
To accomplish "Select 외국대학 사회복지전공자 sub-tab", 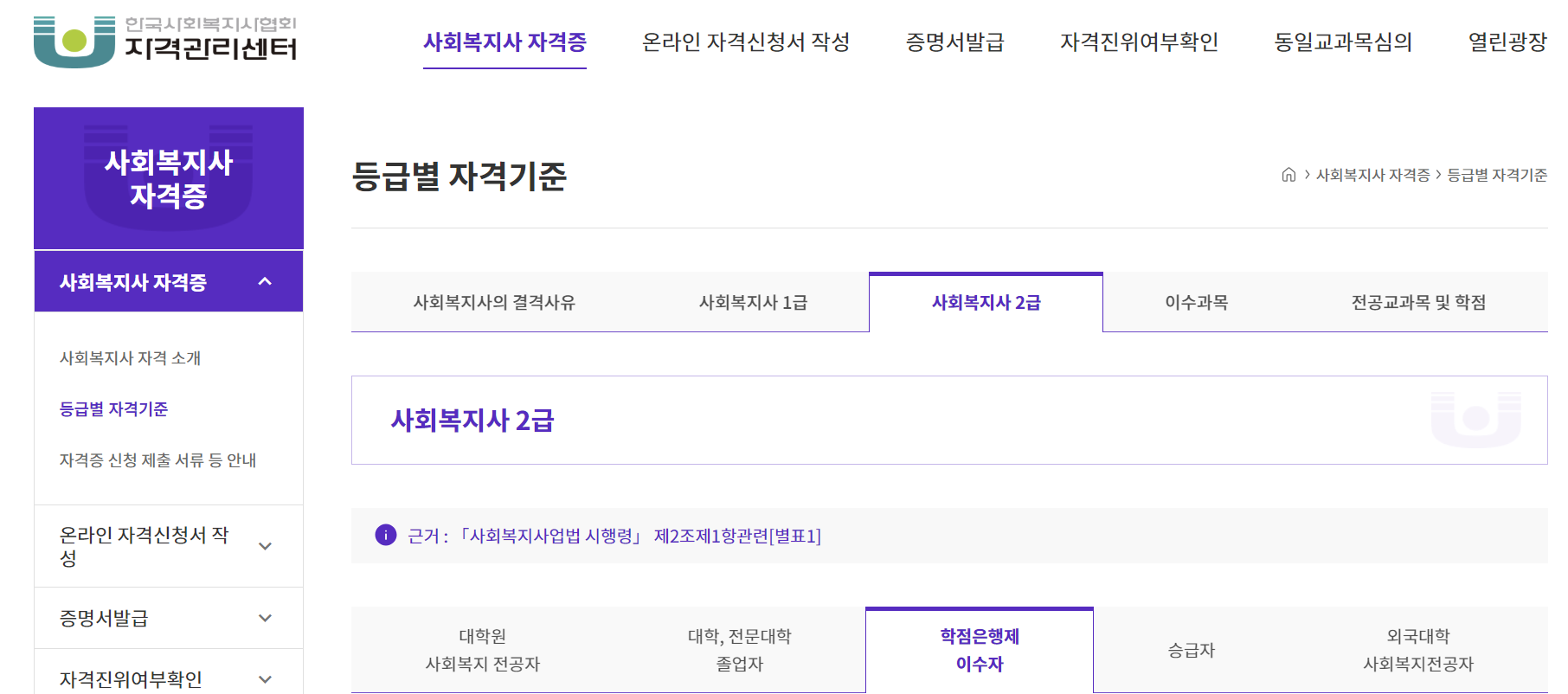I will [x=1418, y=650].
